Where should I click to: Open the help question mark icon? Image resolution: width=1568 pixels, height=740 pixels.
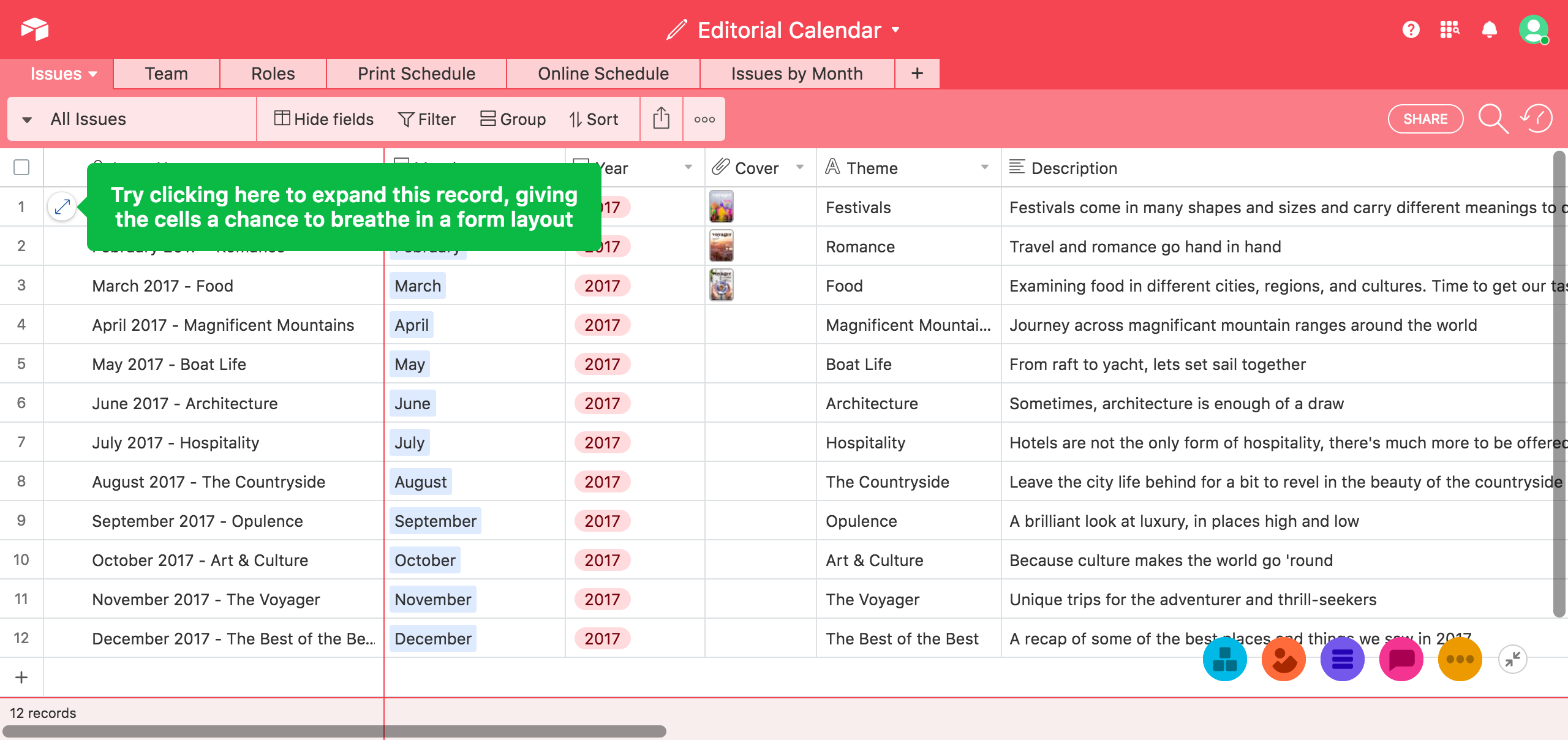[x=1411, y=29]
